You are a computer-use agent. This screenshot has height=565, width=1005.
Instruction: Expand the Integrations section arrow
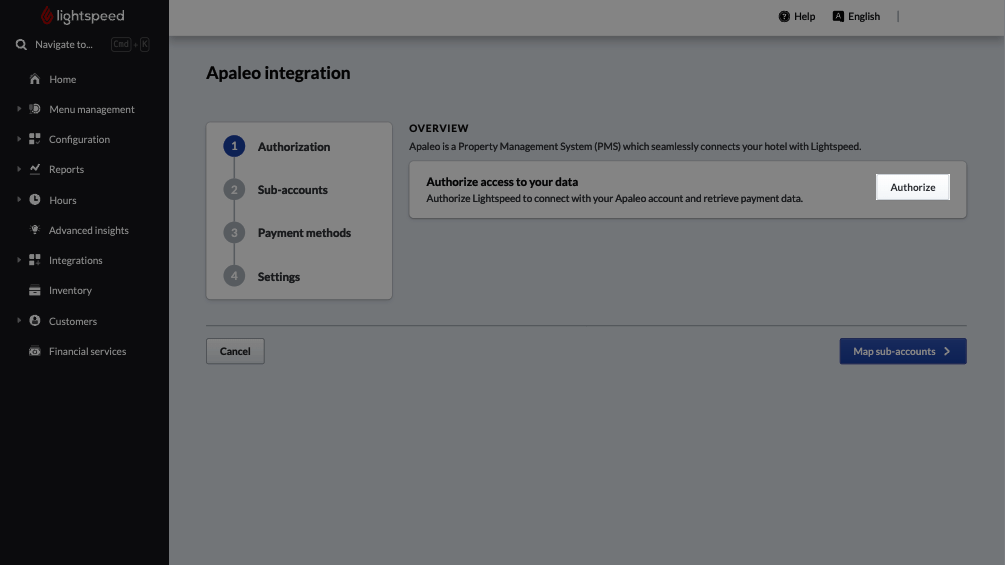pyautogui.click(x=19, y=260)
